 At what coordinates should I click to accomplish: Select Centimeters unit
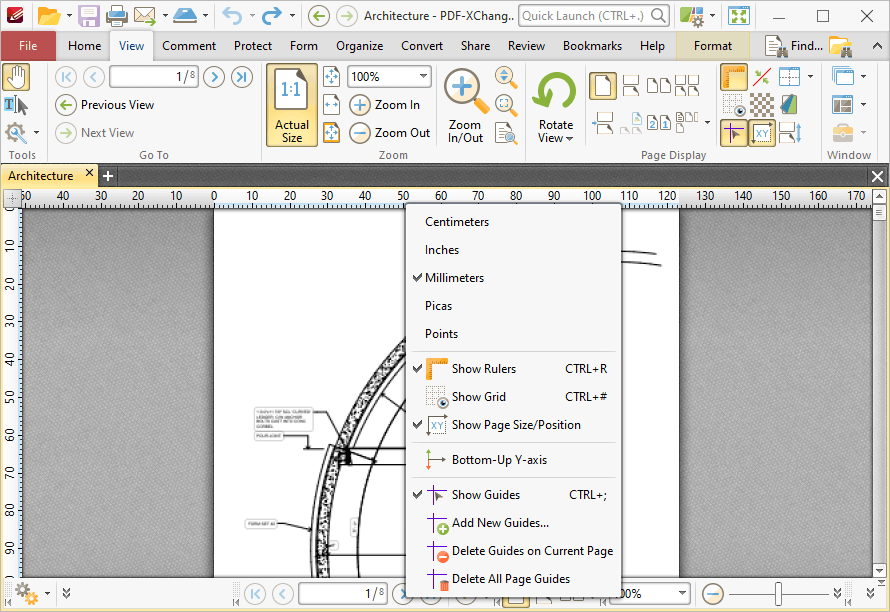click(x=514, y=222)
